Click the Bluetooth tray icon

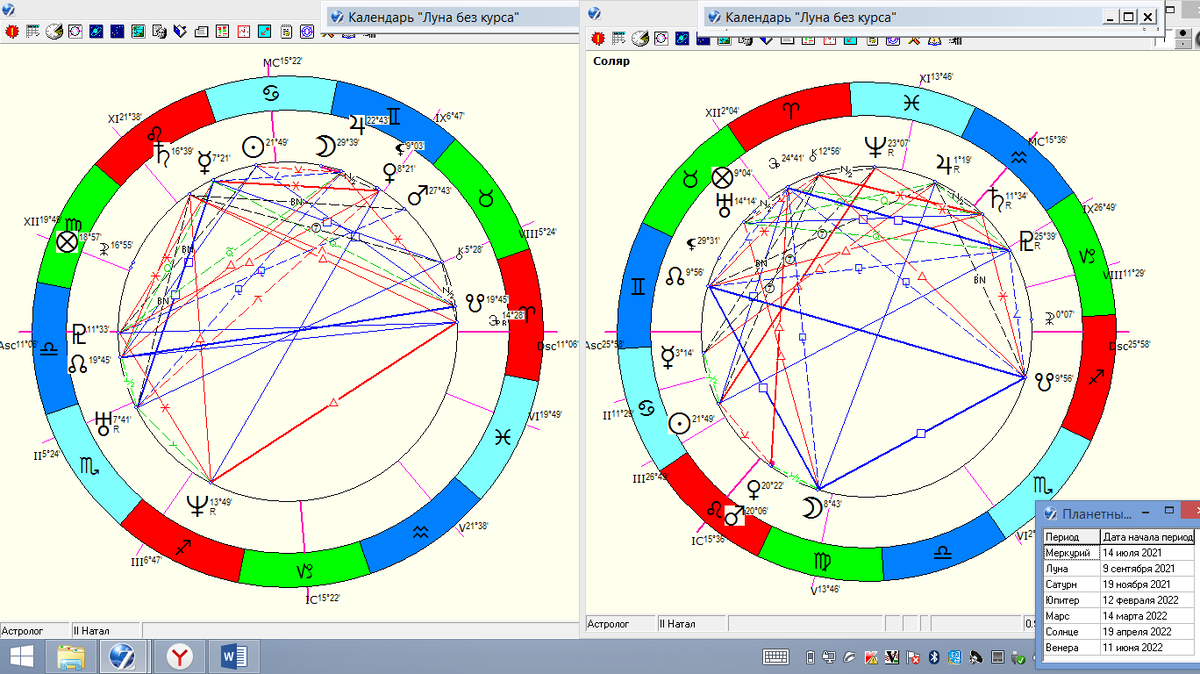coord(934,657)
